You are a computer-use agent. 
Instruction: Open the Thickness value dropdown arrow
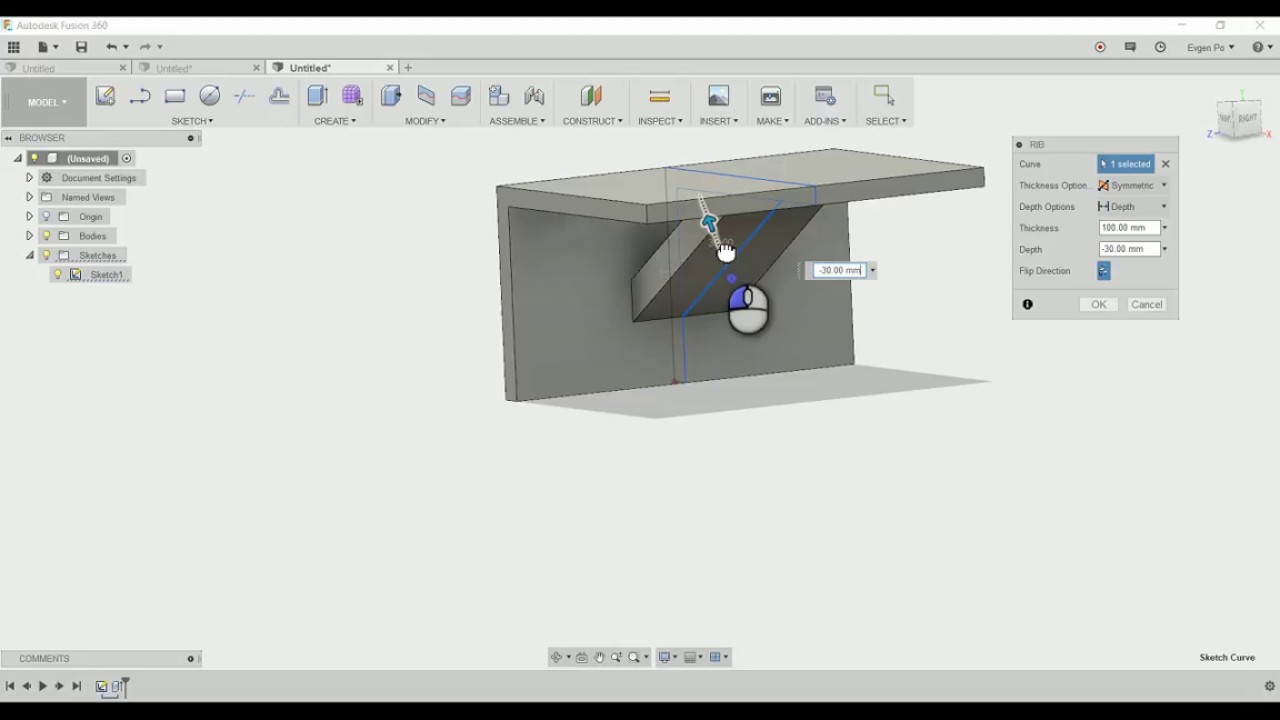coord(1165,228)
